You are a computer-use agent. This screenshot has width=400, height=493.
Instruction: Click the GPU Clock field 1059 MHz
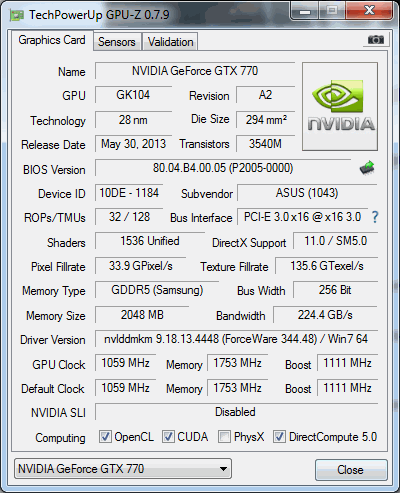(x=126, y=363)
